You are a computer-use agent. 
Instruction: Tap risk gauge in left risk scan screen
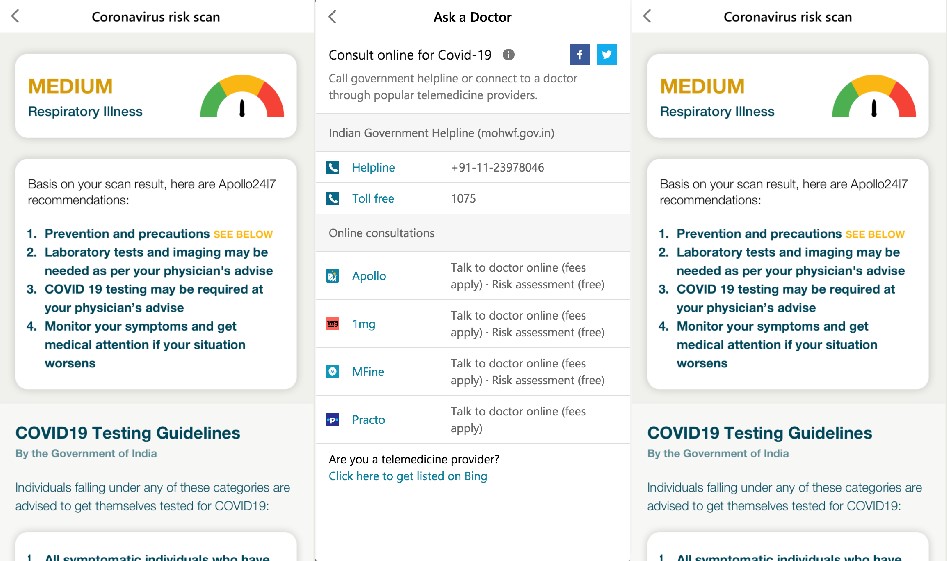242,96
